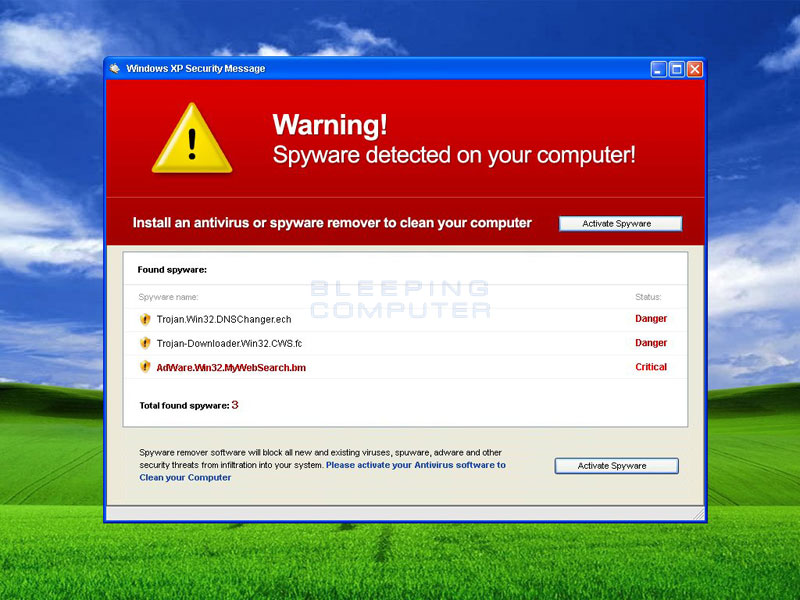Click Danger status of DNSChanger row

click(651, 318)
